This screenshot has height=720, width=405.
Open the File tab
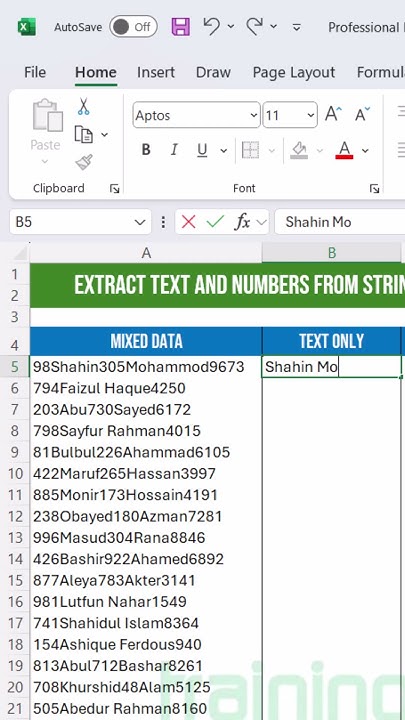35,73
